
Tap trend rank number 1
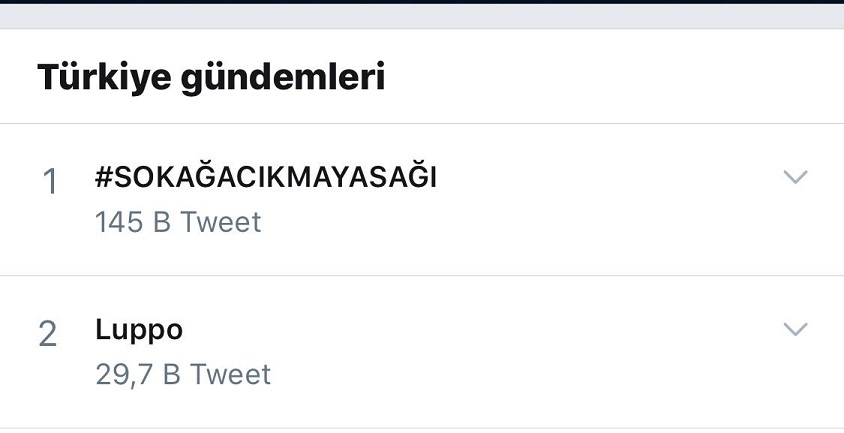tap(50, 181)
